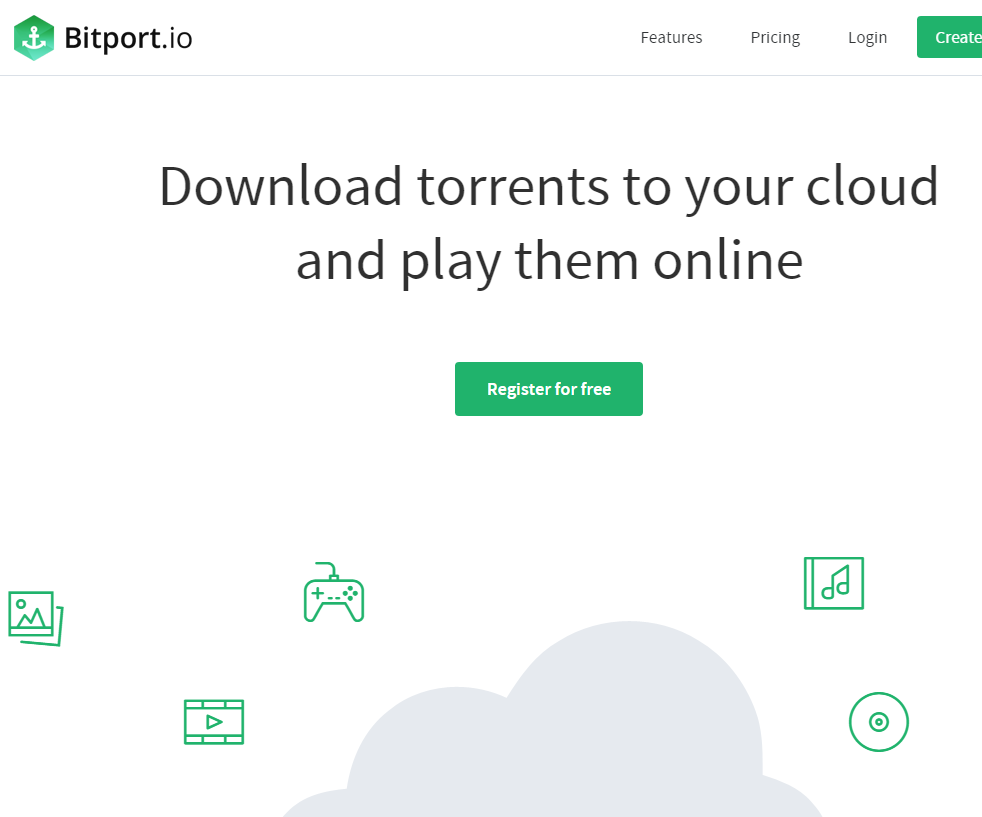The height and width of the screenshot is (817, 982).
Task: Select the game controller icon
Action: (333, 594)
